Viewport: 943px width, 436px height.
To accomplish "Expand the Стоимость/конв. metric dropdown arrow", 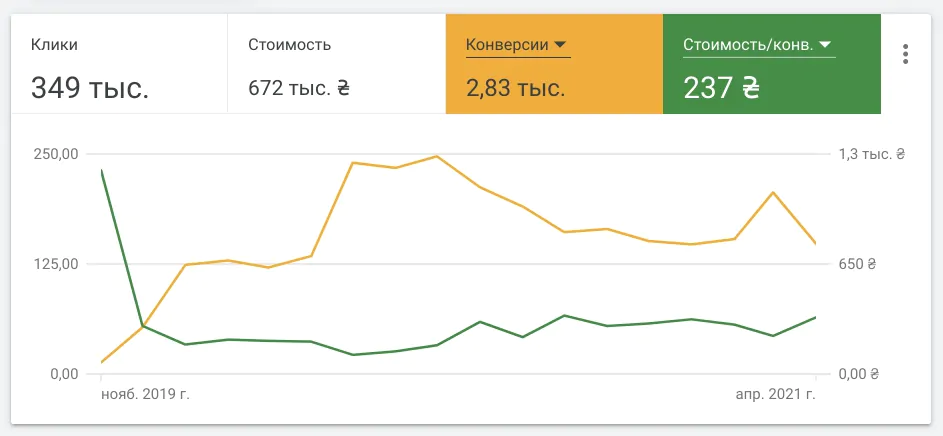I will coord(825,45).
